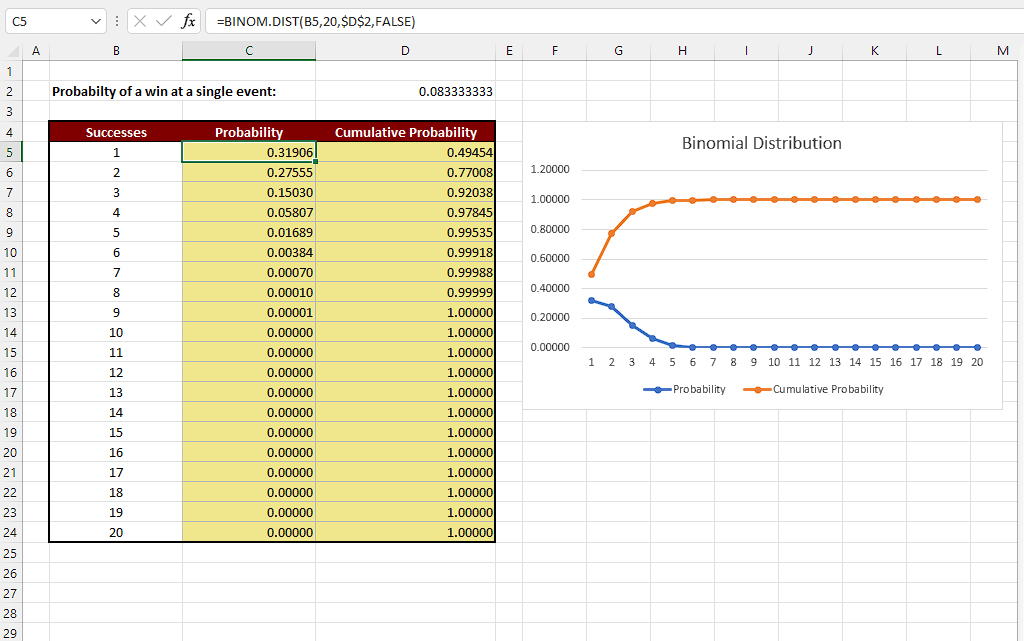Click into the formula bar containing BINOM.DIST

pyautogui.click(x=614, y=21)
